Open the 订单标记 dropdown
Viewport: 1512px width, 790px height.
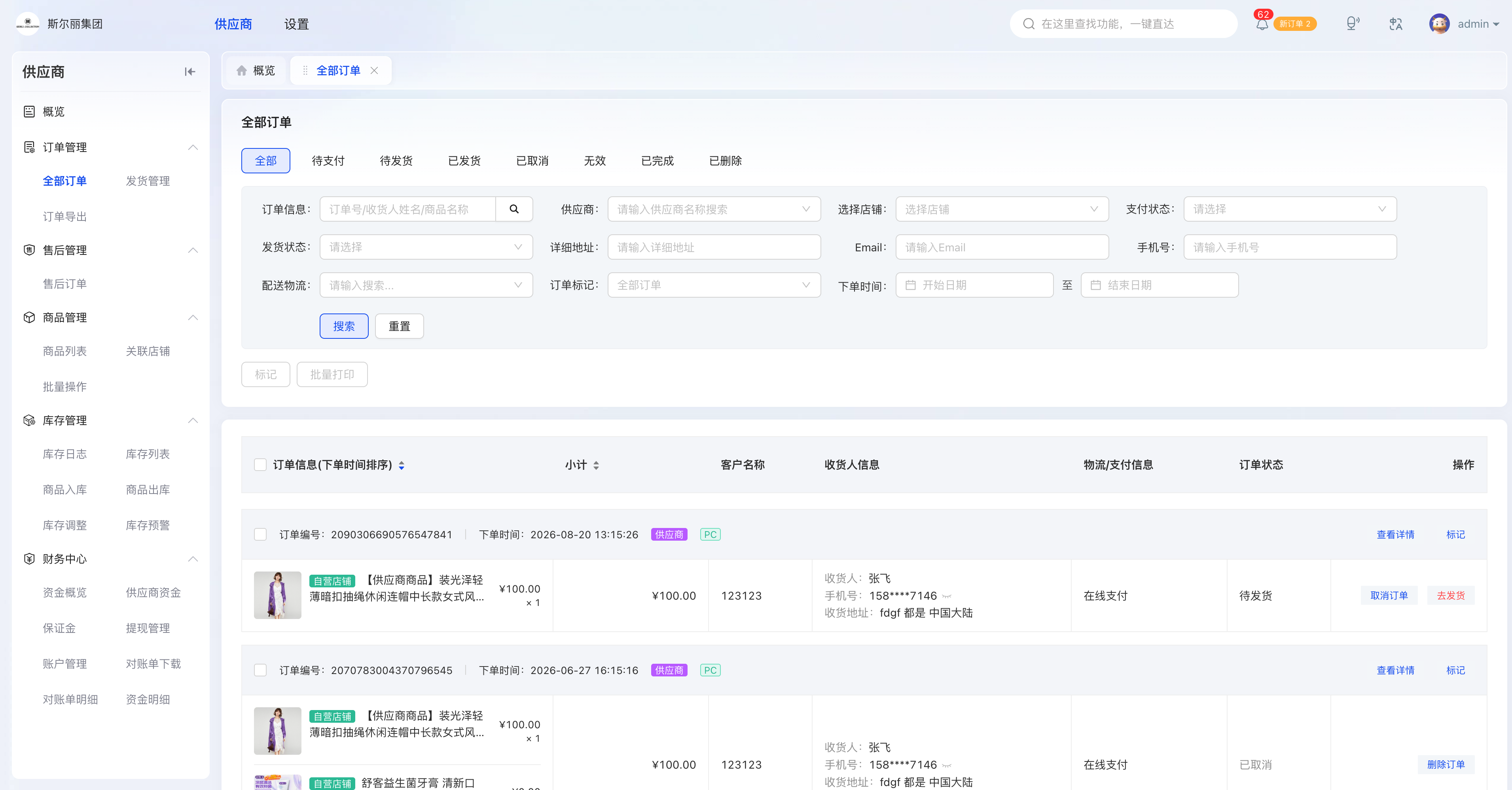pyautogui.click(x=714, y=285)
